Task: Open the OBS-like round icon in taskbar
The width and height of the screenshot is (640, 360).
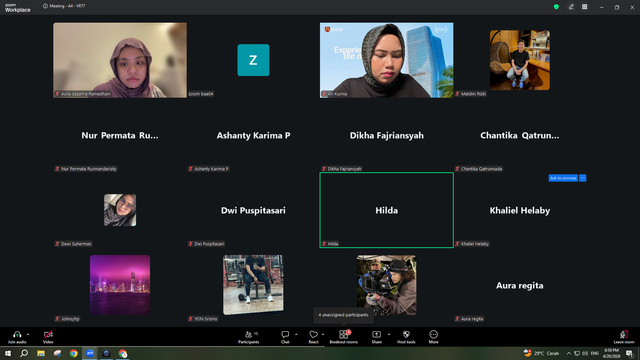Action: (x=106, y=353)
